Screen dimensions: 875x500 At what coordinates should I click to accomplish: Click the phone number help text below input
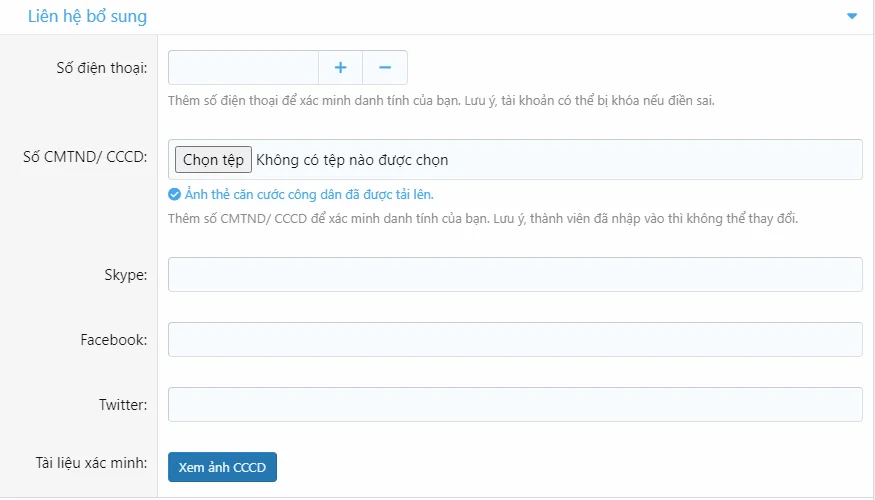click(441, 101)
